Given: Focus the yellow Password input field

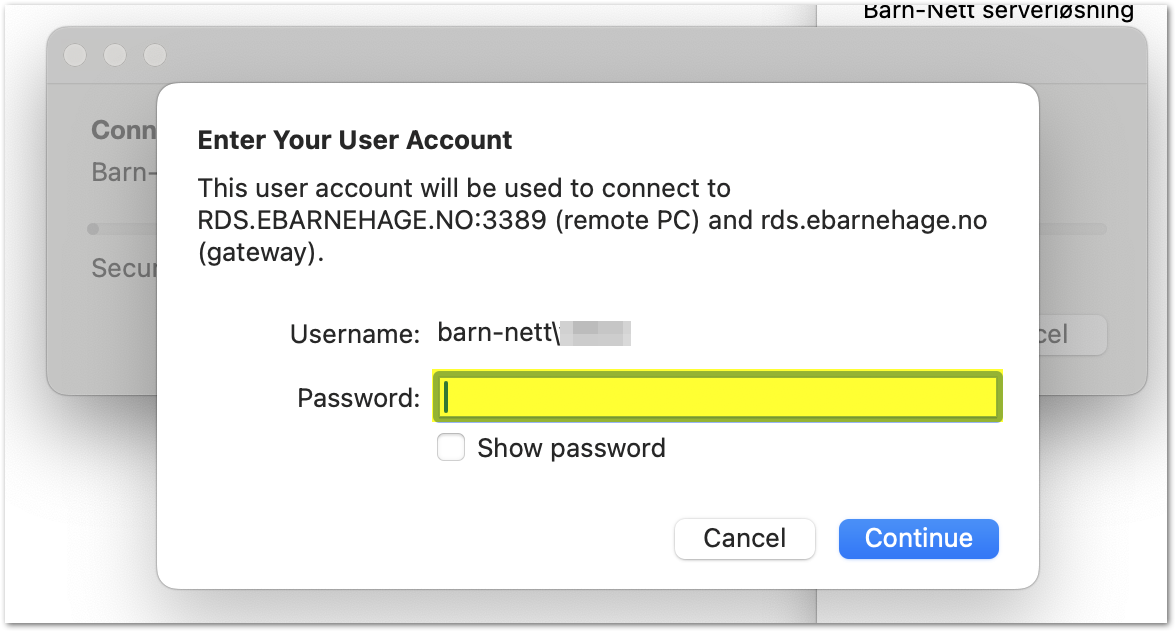Looking at the screenshot, I should (717, 397).
